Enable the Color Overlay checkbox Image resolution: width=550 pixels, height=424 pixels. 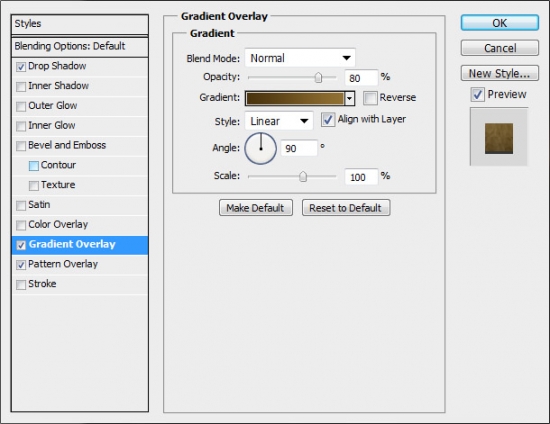[x=21, y=225]
